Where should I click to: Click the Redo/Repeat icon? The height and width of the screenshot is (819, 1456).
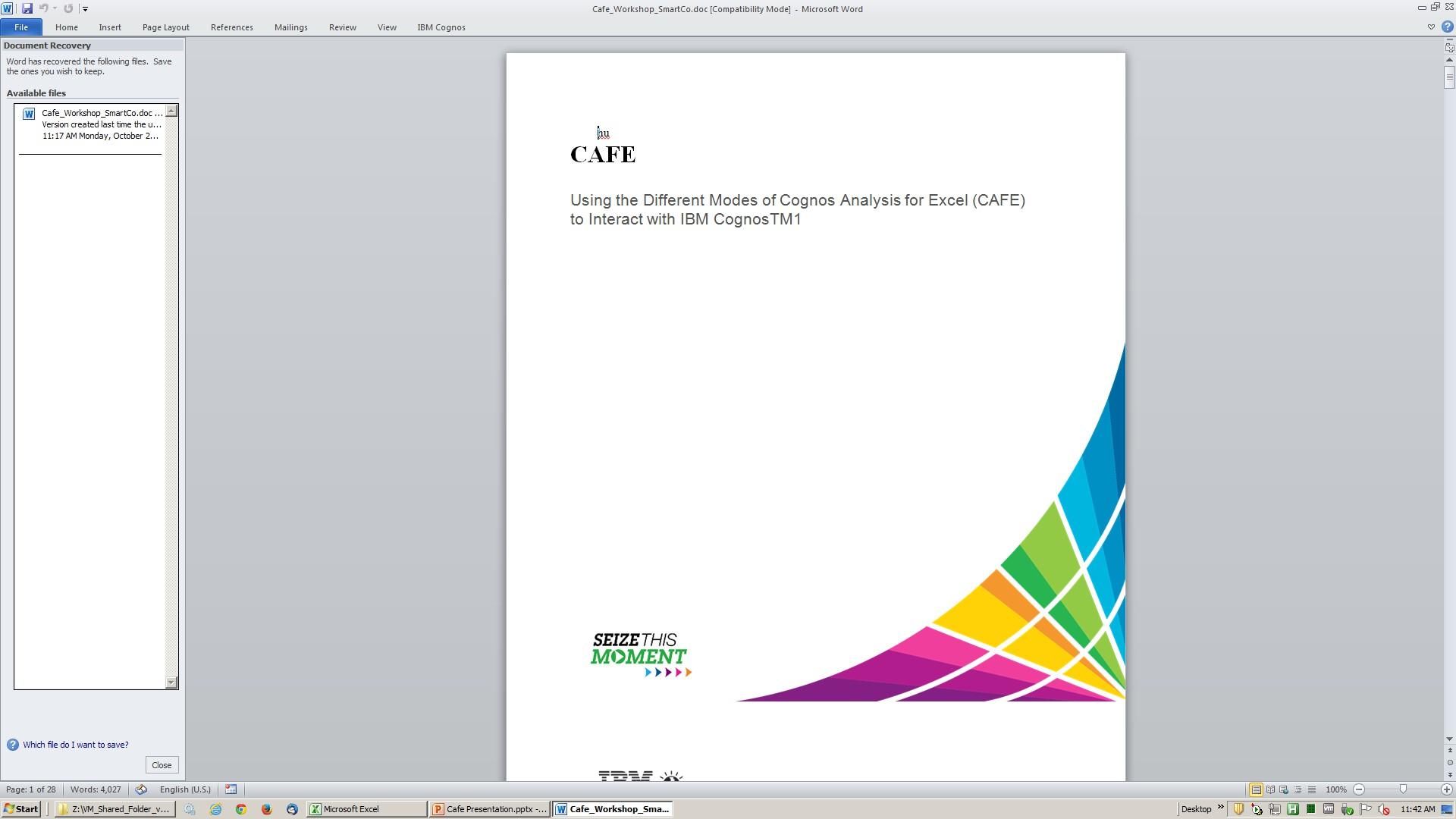68,8
